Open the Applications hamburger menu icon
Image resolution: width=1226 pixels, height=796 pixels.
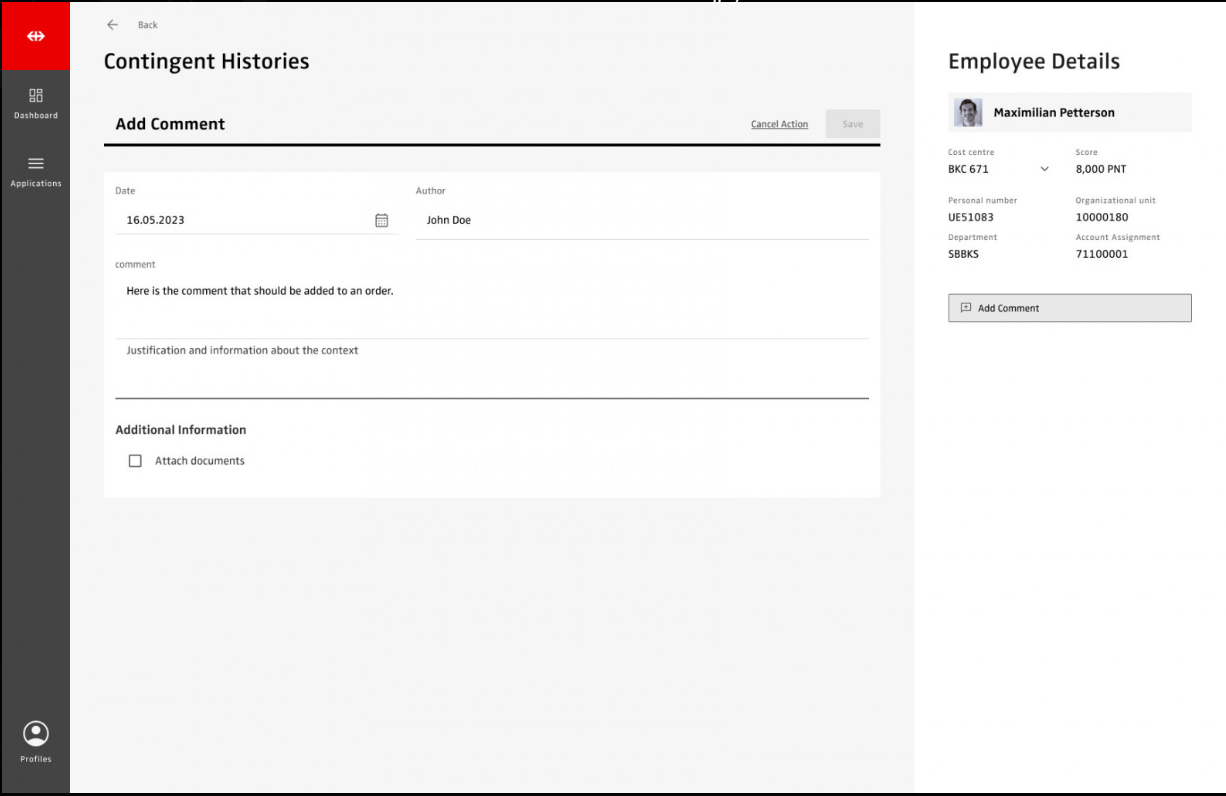(36, 164)
